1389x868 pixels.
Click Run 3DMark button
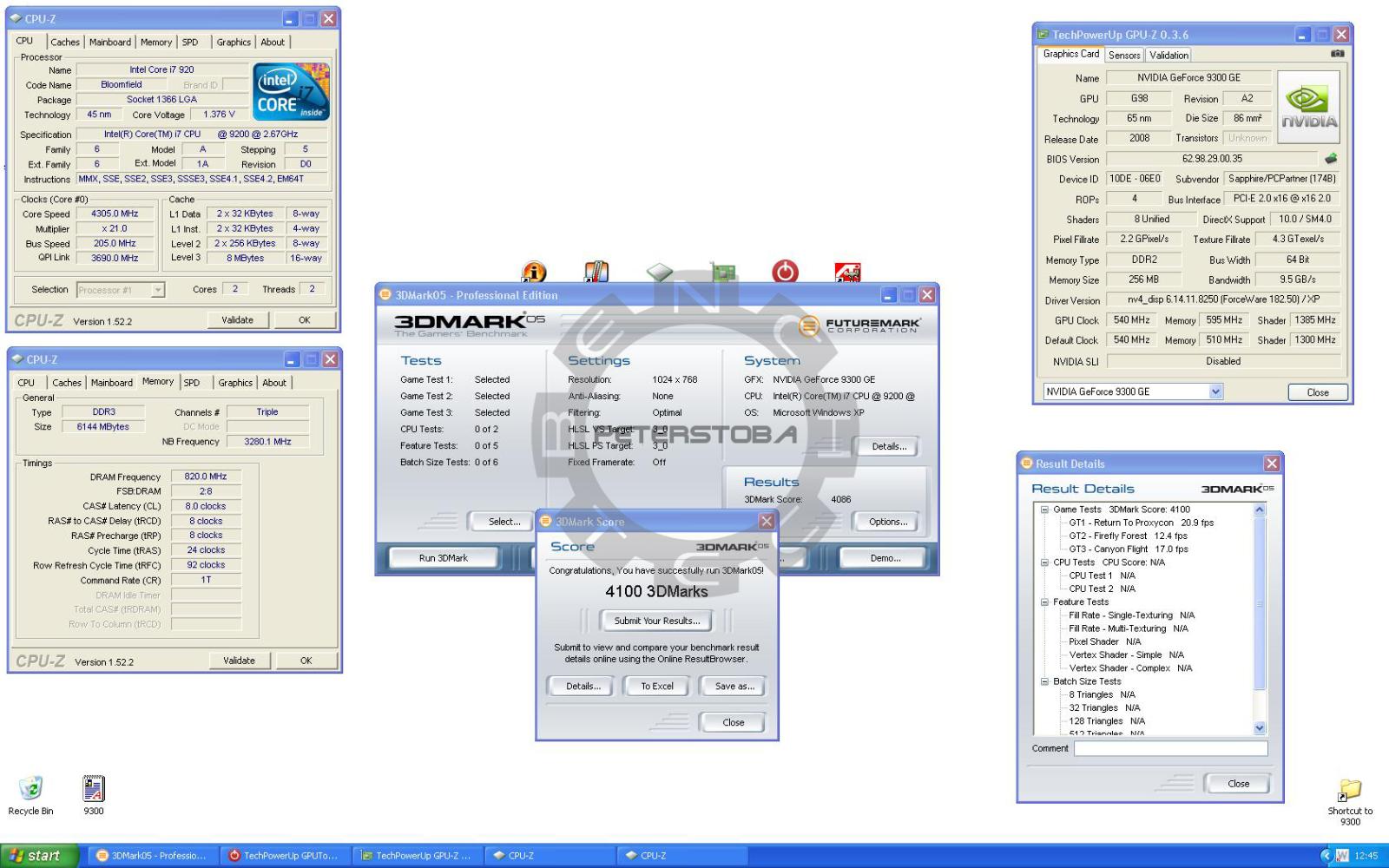(x=443, y=558)
